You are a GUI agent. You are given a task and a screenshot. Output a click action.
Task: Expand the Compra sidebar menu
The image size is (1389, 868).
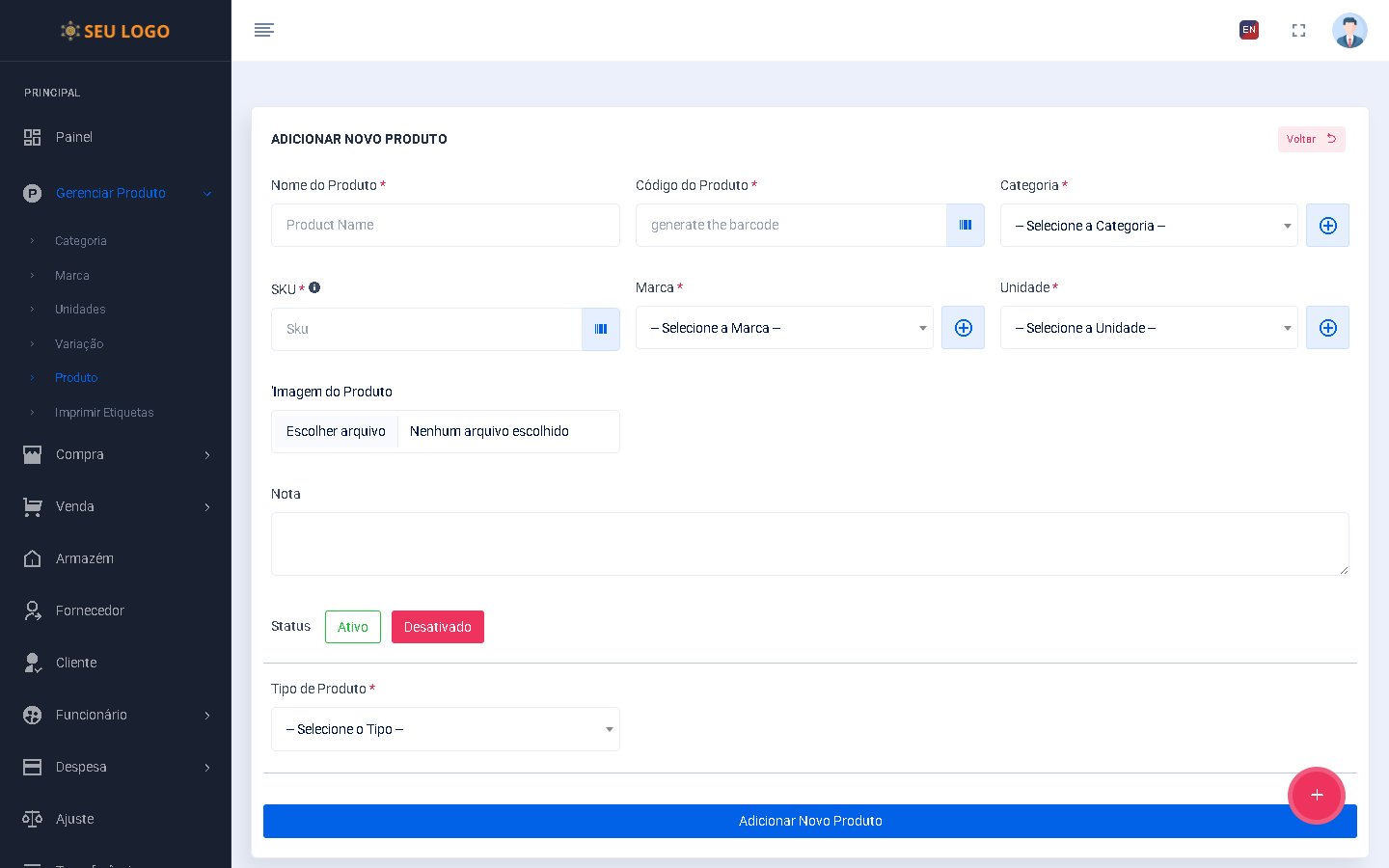pyautogui.click(x=116, y=454)
